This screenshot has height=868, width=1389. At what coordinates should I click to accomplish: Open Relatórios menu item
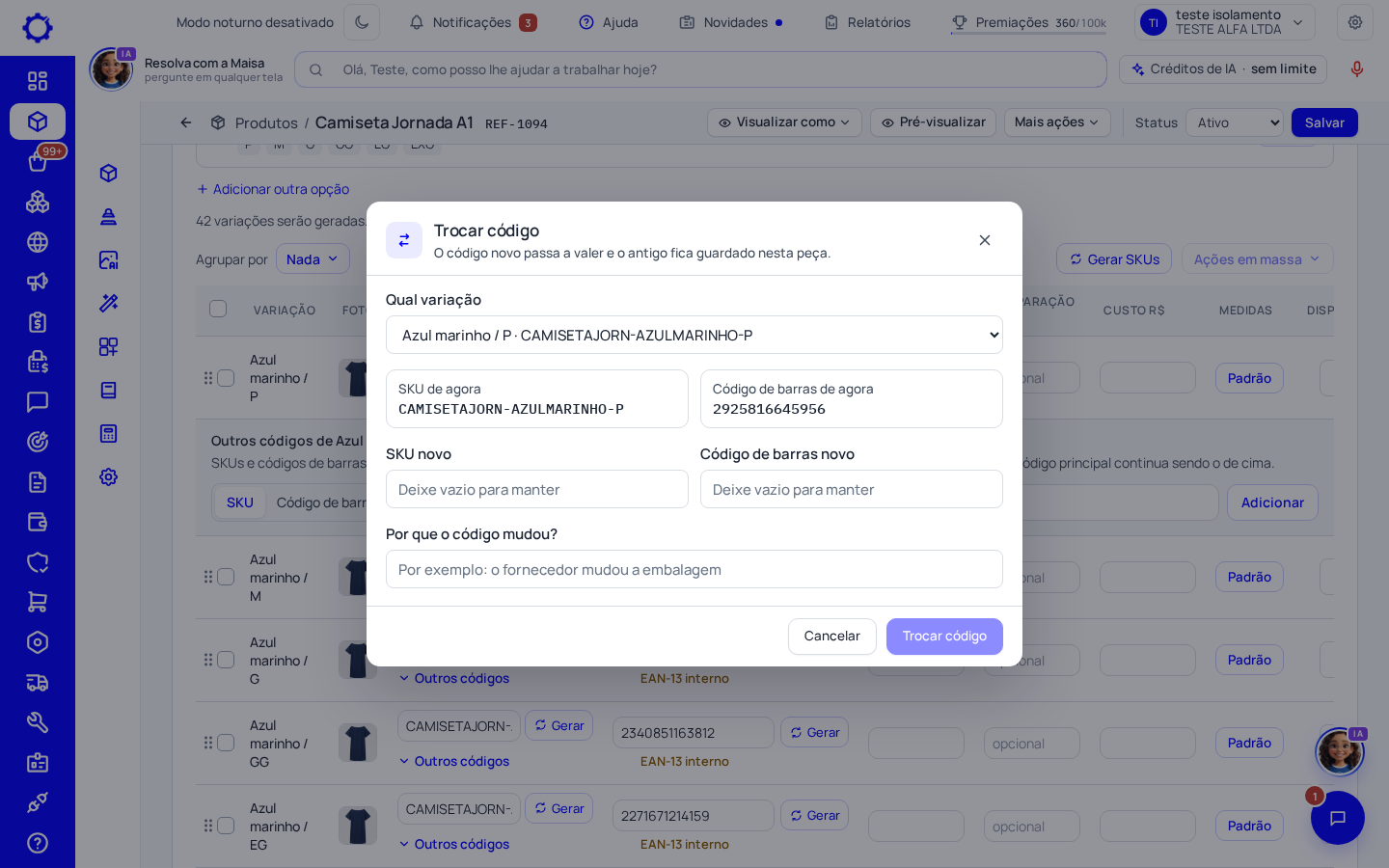[x=867, y=22]
